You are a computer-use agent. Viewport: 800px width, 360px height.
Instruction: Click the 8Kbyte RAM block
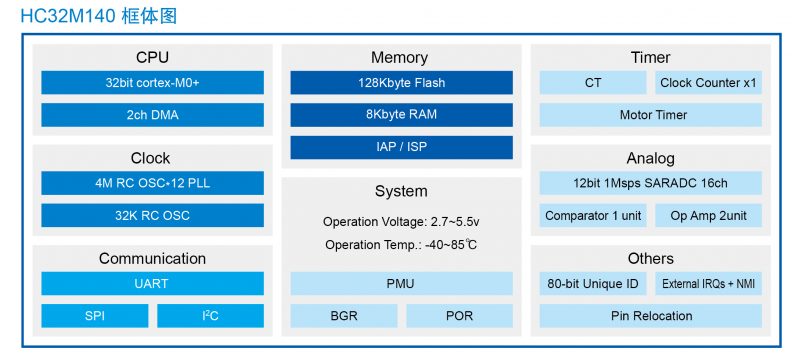[402, 115]
